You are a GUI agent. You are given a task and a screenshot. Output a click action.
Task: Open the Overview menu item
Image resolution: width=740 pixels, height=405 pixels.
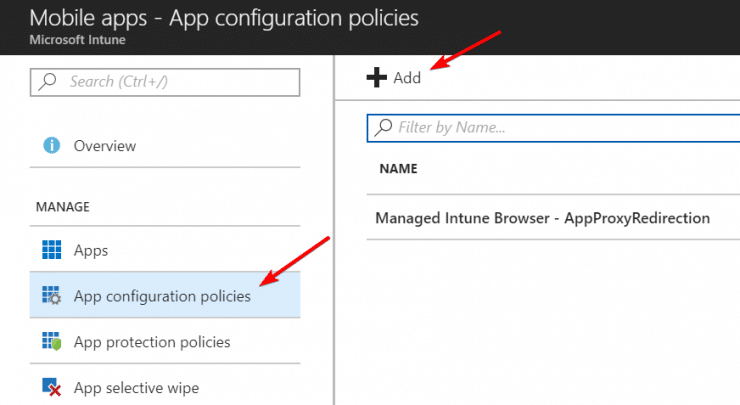tap(104, 146)
